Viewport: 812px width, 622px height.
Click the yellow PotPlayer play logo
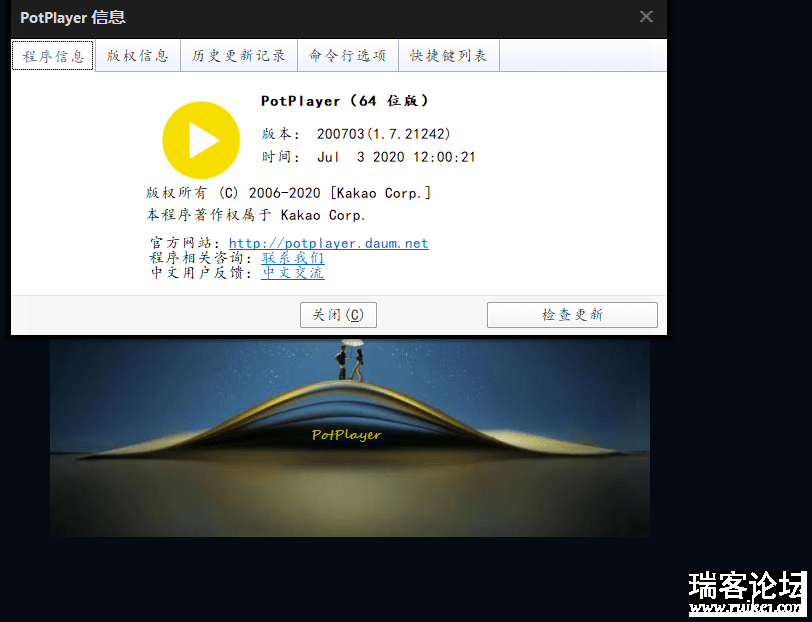tap(201, 140)
